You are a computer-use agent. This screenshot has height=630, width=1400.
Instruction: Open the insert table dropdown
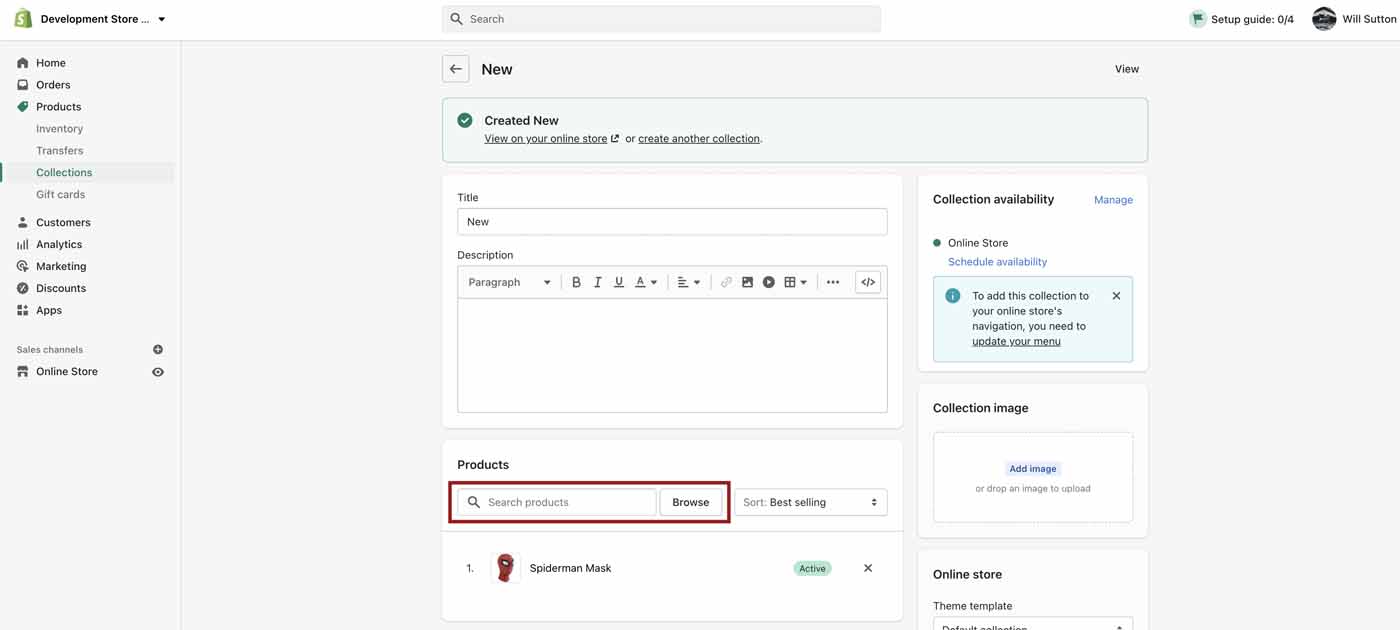point(796,283)
